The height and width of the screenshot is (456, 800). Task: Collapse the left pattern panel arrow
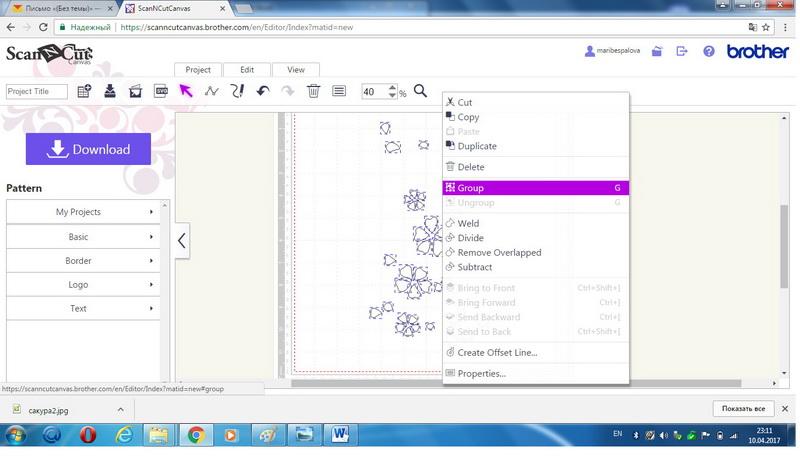181,241
